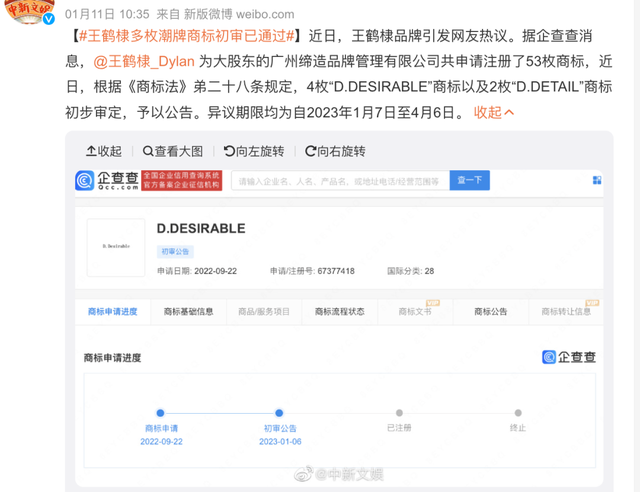Click the red 全国企业信用查询系统 banner
Image resolution: width=640 pixels, height=492 pixels.
point(181,180)
